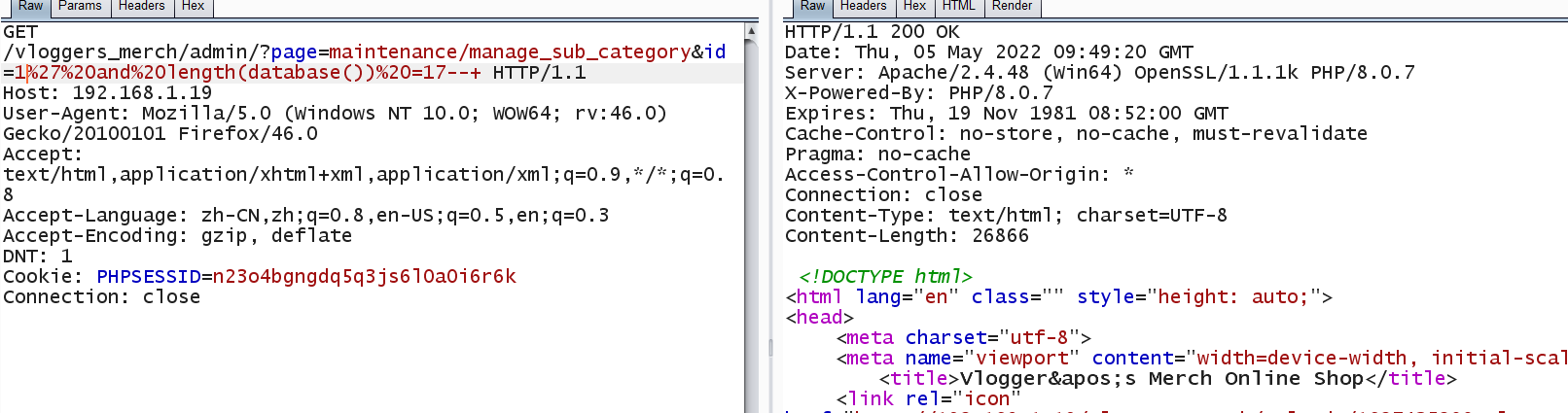Image resolution: width=1568 pixels, height=413 pixels.
Task: Click the Cache-Control header line
Action: coord(1077,134)
